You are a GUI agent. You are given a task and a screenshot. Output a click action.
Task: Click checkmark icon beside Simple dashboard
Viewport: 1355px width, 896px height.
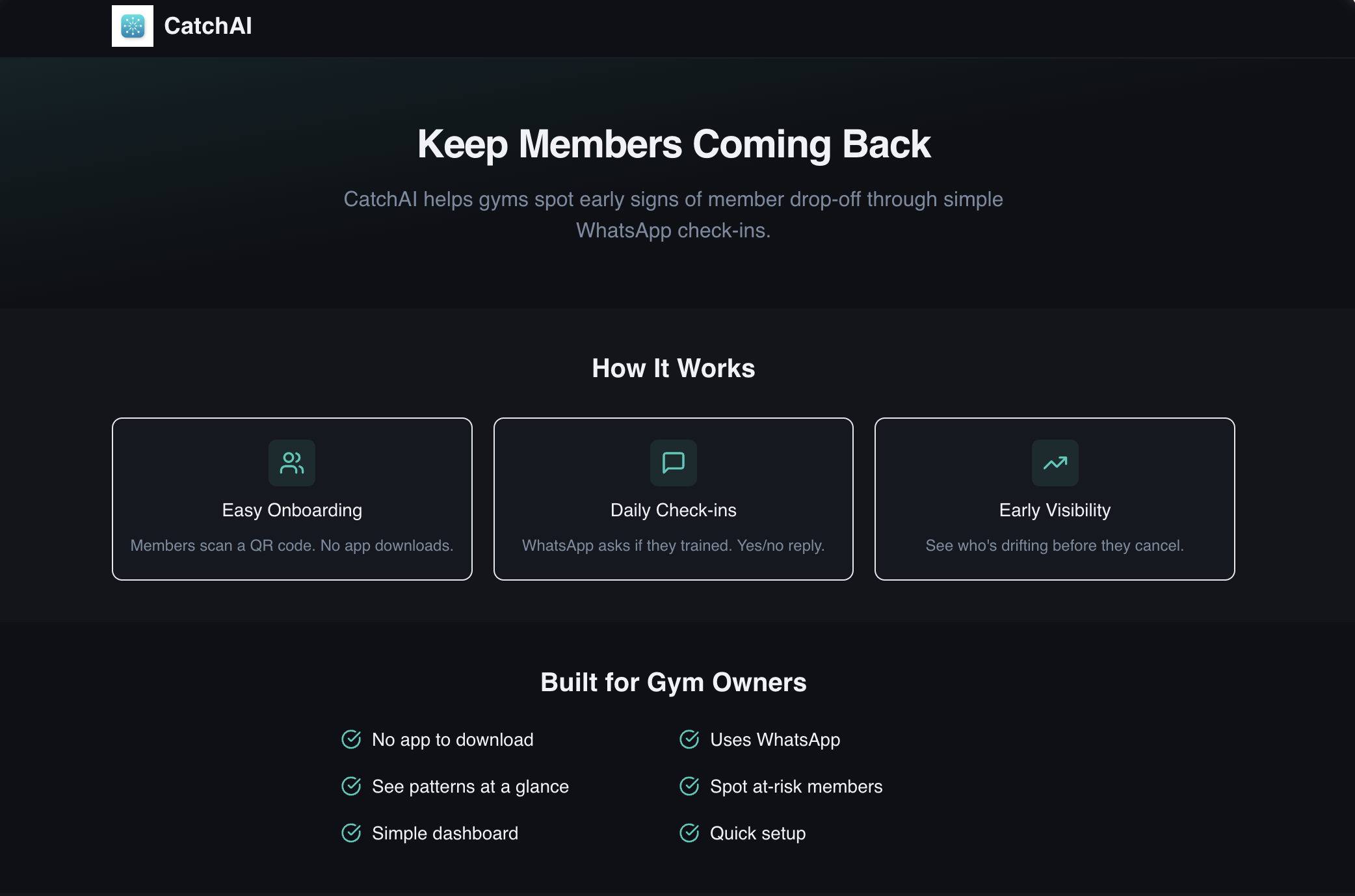[x=351, y=833]
